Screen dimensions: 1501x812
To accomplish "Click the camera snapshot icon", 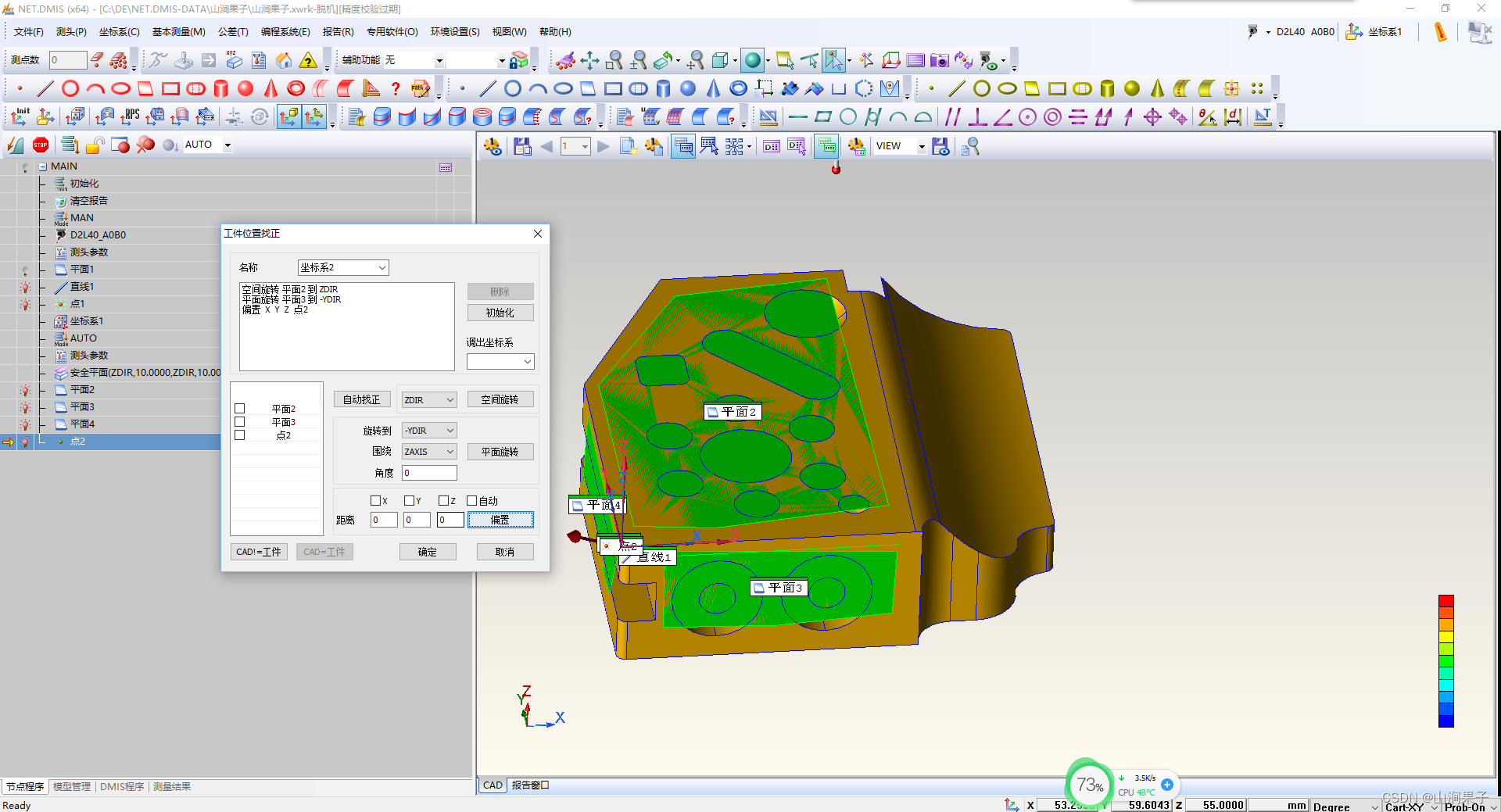I will pos(939,60).
